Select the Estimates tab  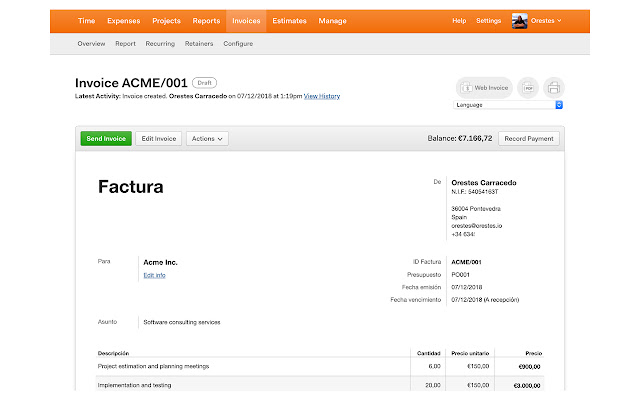coord(290,20)
